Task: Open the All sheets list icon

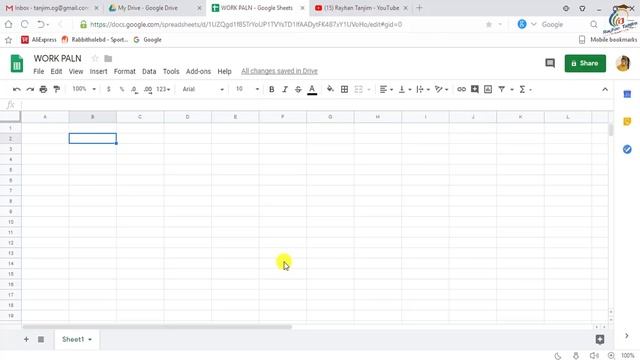Action: click(41, 339)
